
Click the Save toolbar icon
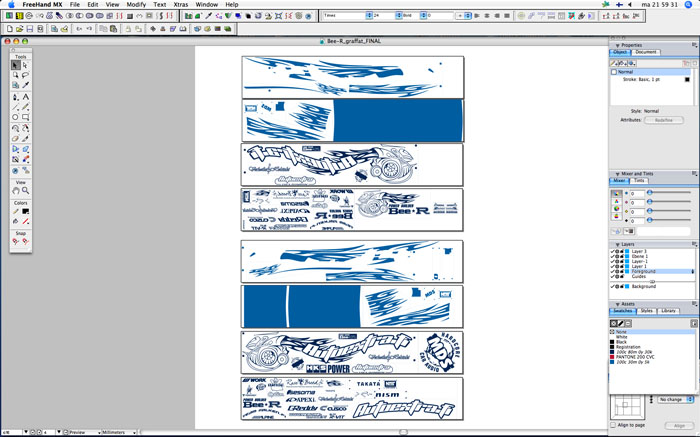(29, 29)
